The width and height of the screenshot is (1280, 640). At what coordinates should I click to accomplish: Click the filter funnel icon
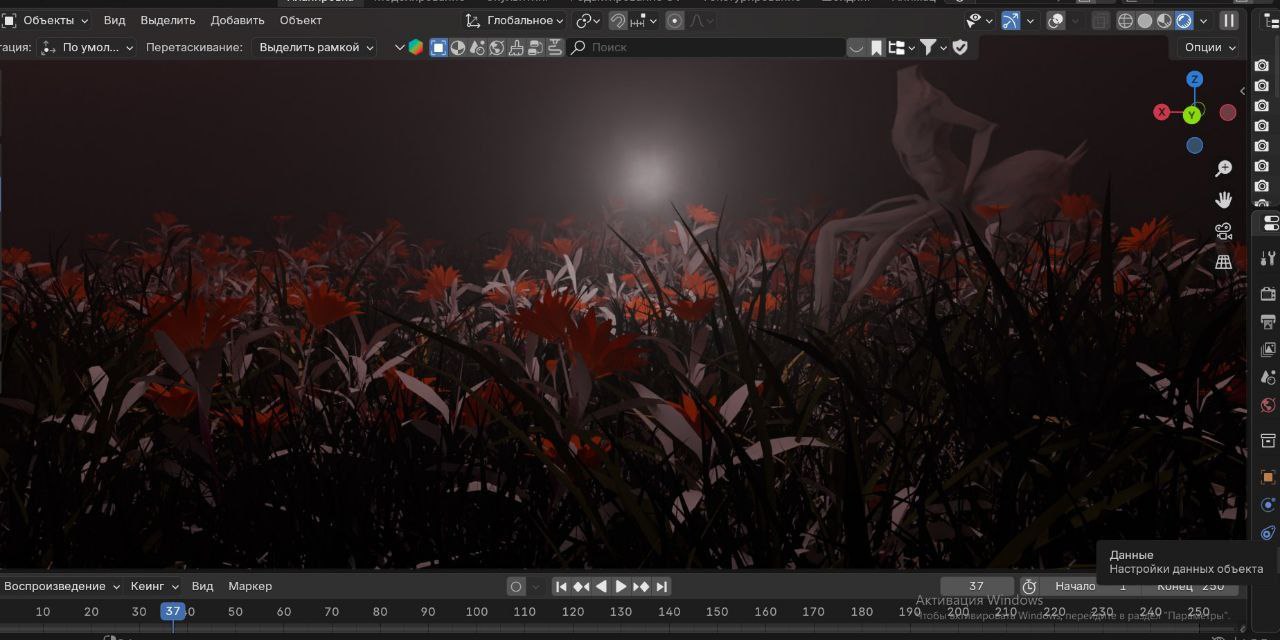tap(928, 47)
